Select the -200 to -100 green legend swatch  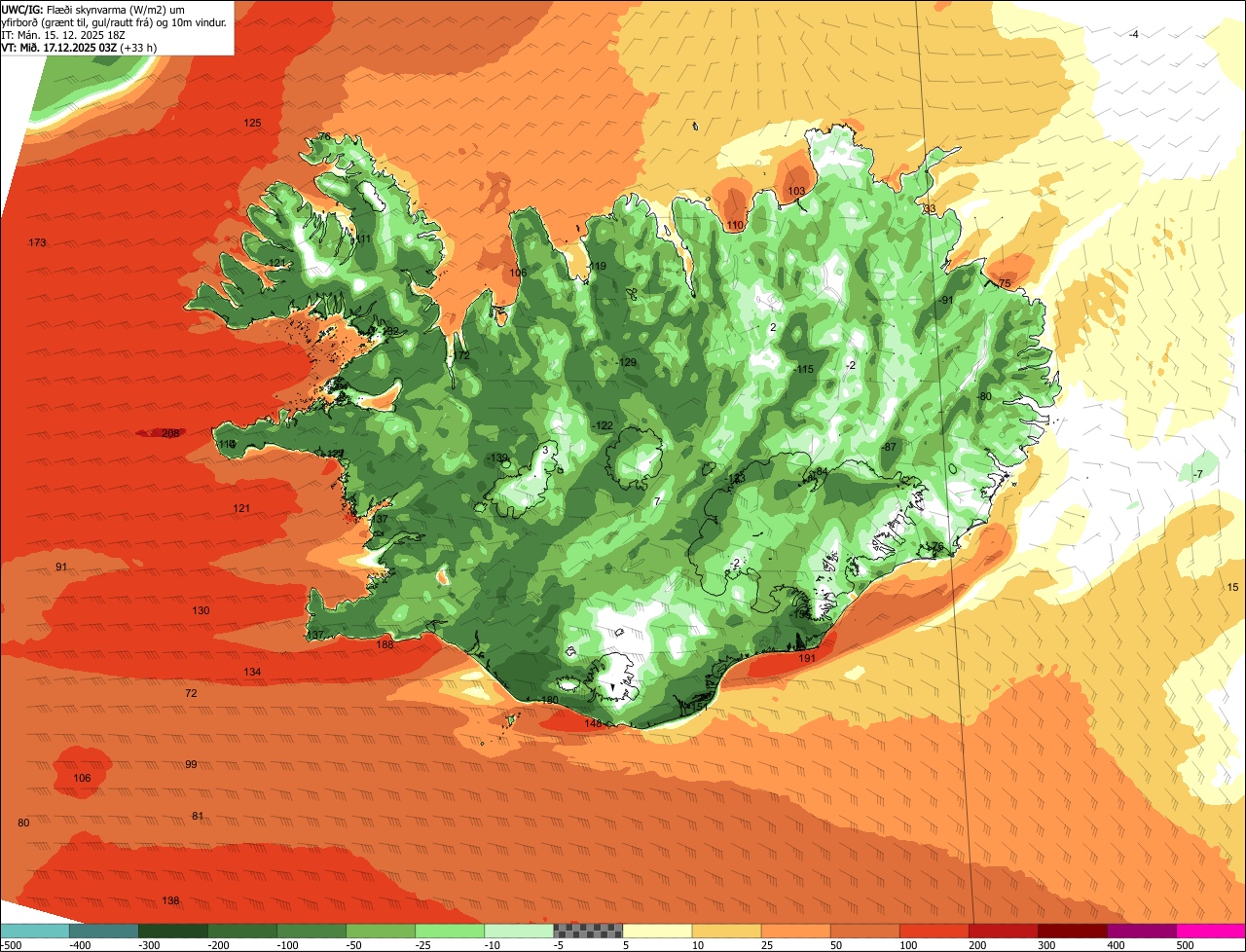pyautogui.click(x=242, y=931)
